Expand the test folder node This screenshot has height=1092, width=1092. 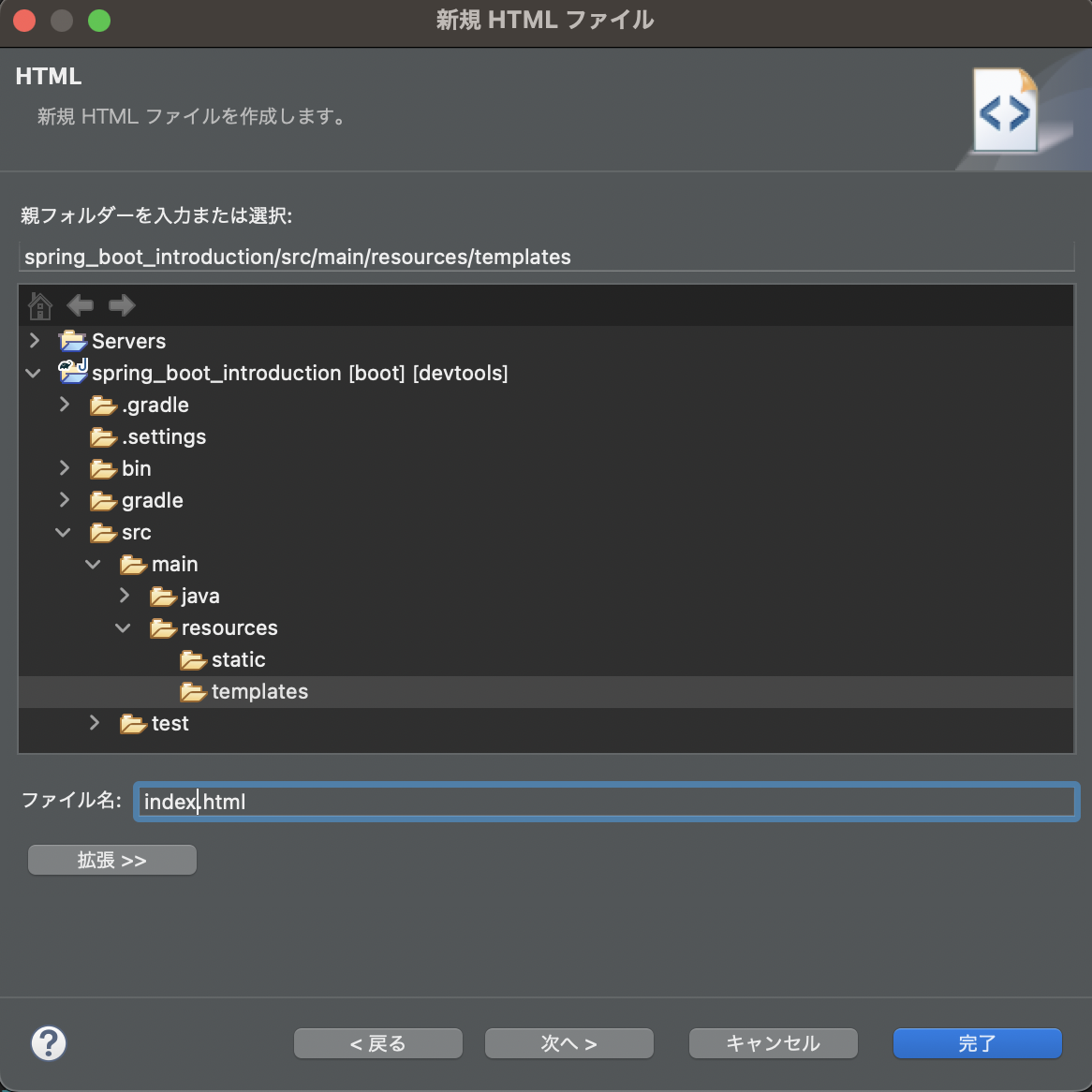(94, 722)
